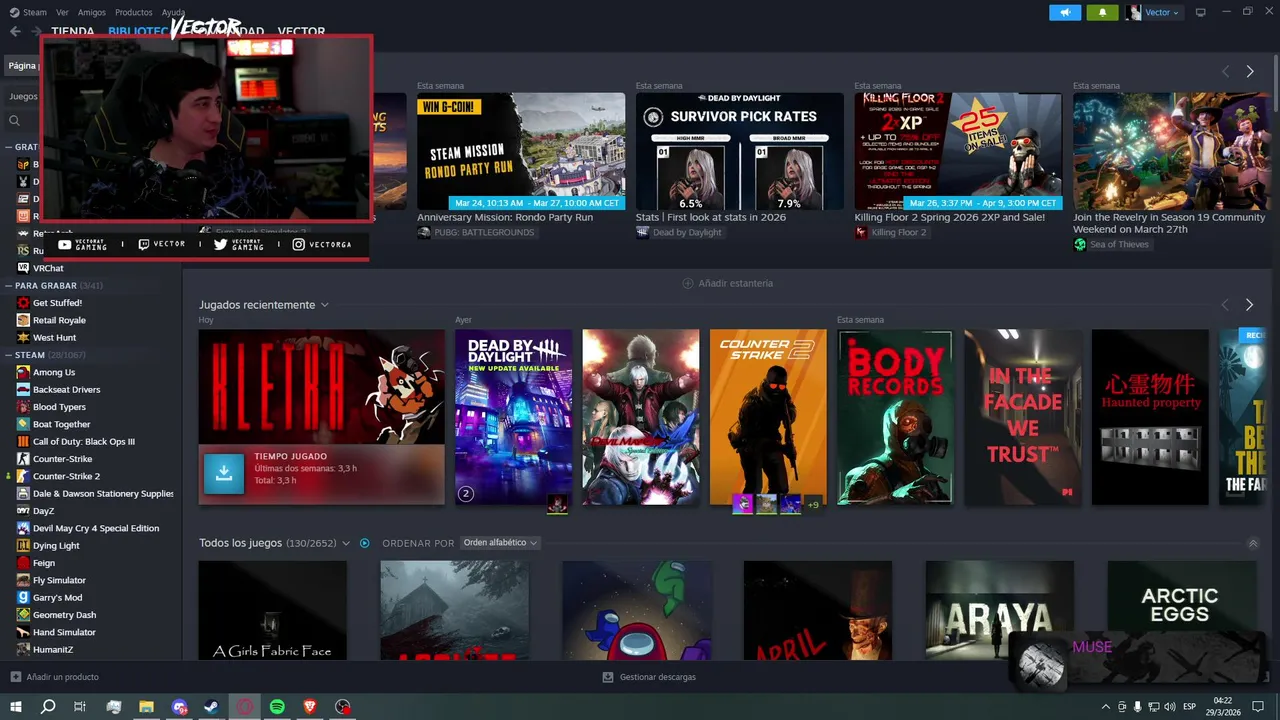1280x720 pixels.
Task: Select Get Stuffed! in the library list
Action: coord(57,303)
